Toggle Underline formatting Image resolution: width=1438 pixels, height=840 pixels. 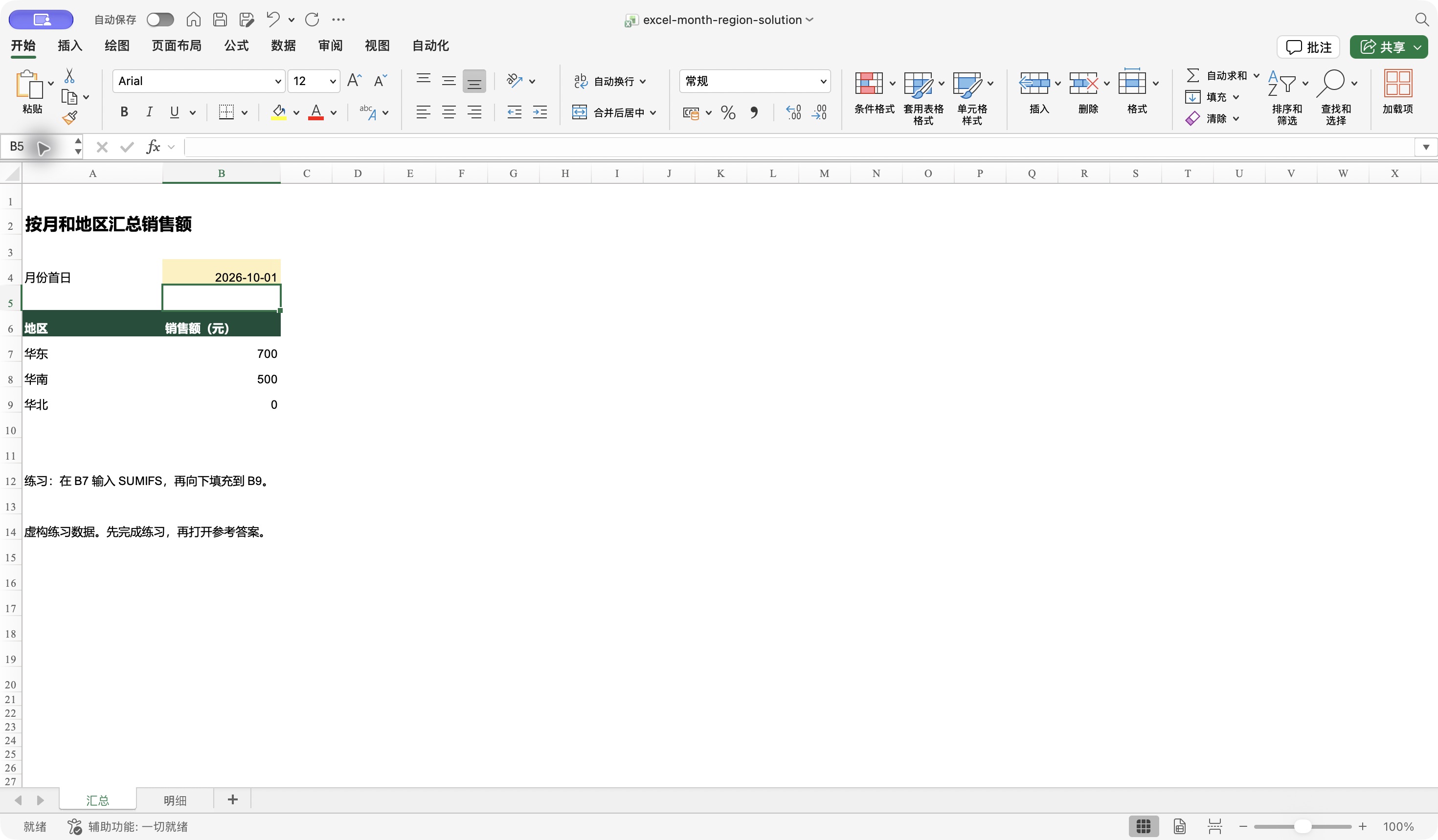[x=175, y=112]
